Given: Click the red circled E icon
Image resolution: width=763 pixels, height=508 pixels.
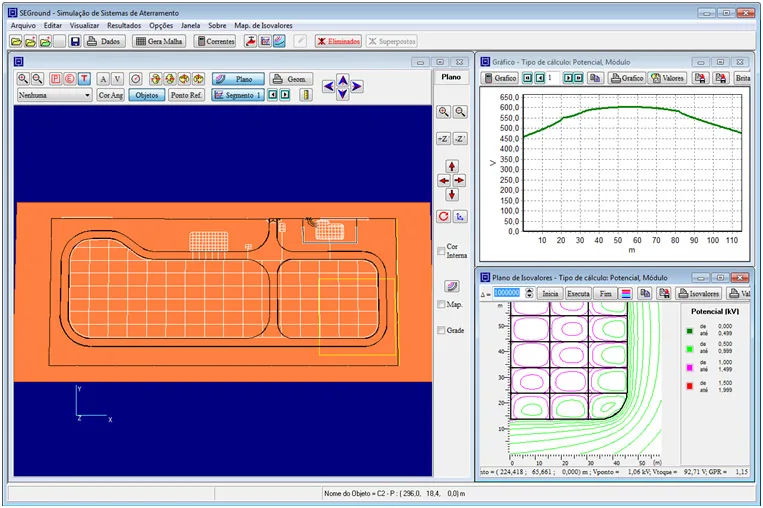Looking at the screenshot, I should [70, 79].
